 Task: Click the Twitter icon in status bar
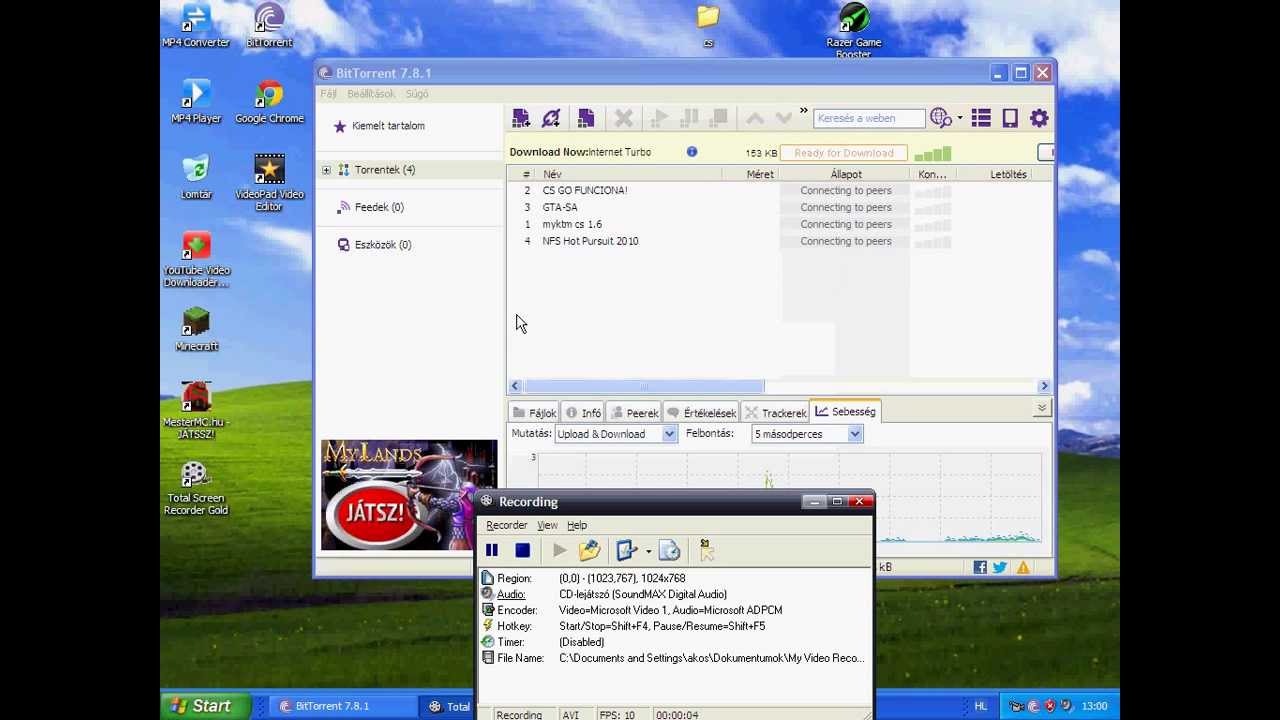click(x=1000, y=567)
